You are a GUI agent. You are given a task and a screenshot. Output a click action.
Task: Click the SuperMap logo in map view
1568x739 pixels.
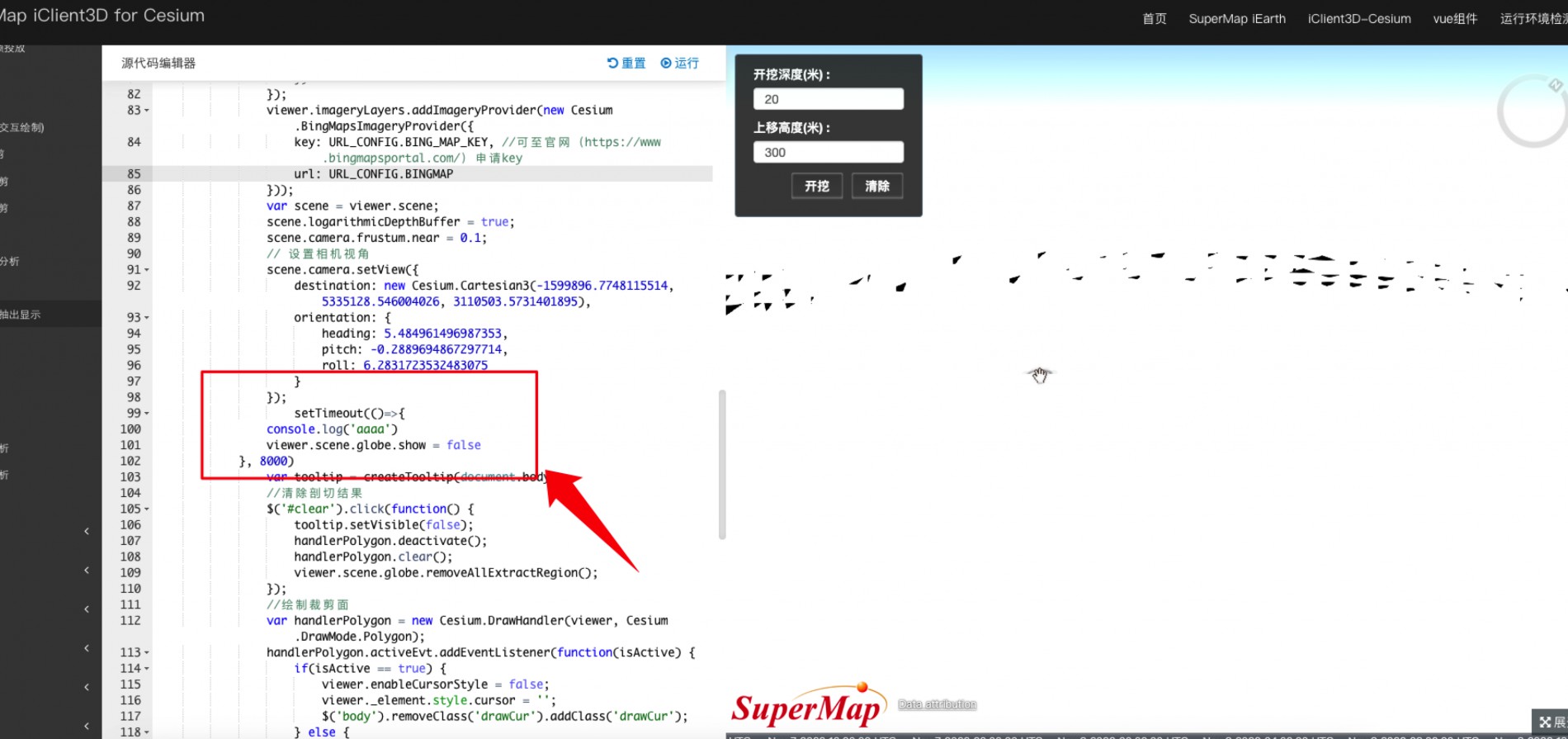809,705
